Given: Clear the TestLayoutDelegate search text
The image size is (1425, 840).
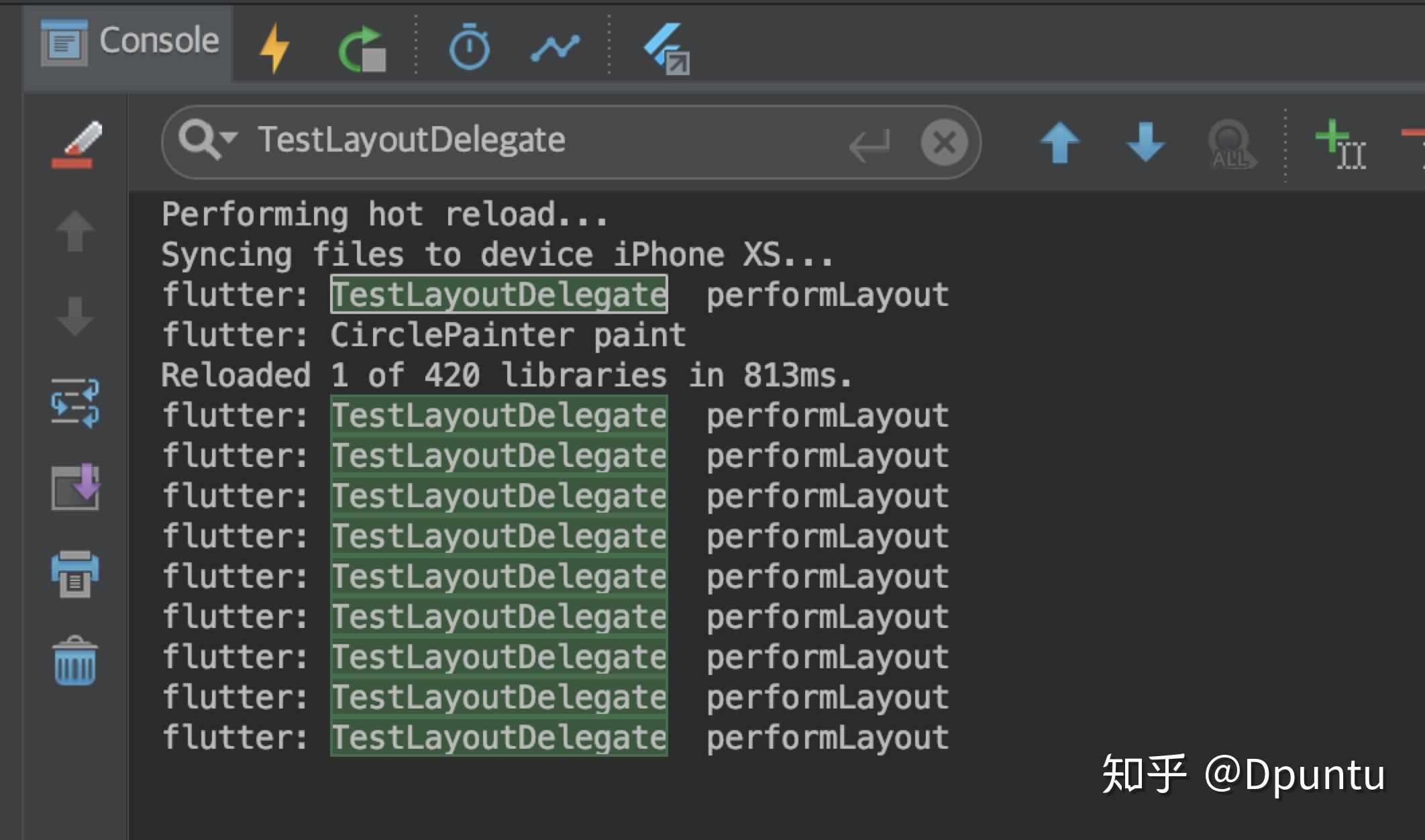Looking at the screenshot, I should coord(944,142).
